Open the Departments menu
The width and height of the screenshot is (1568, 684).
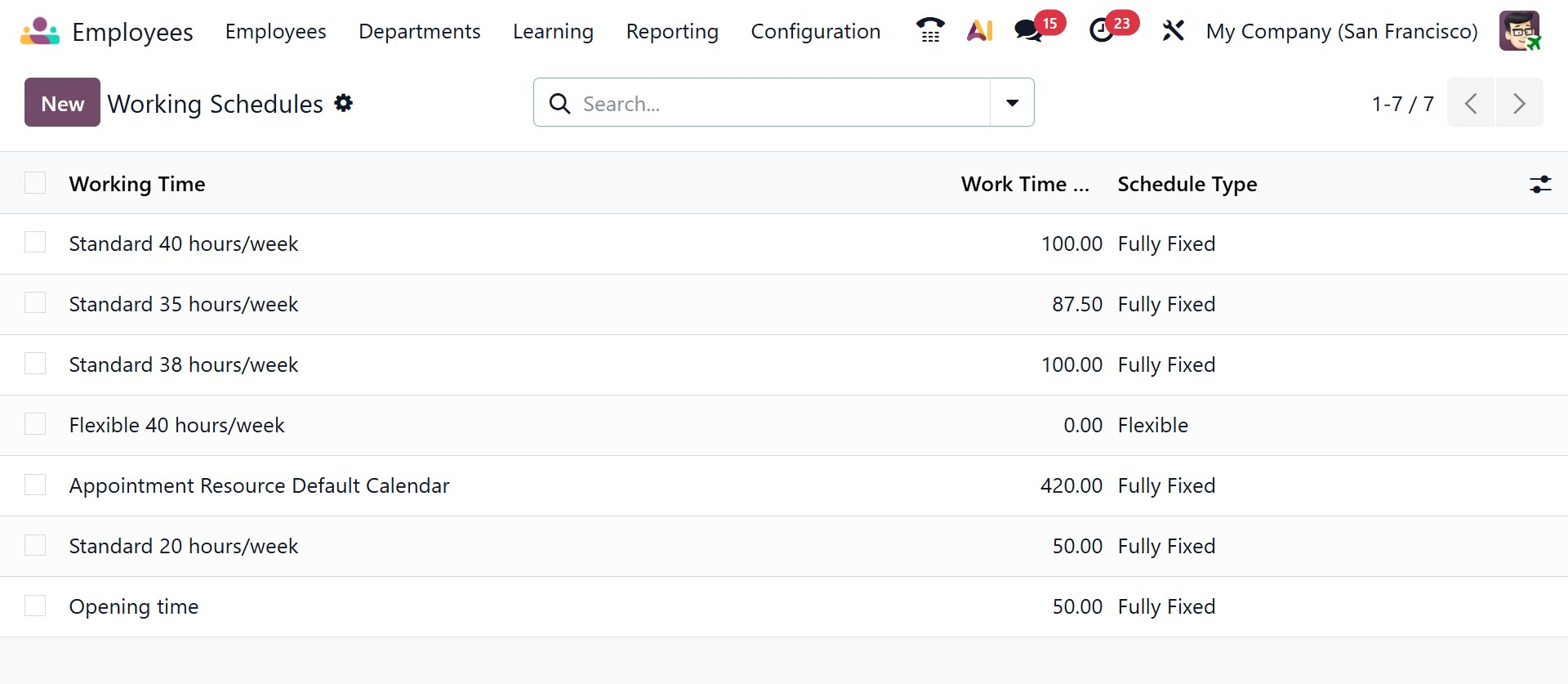pos(419,31)
